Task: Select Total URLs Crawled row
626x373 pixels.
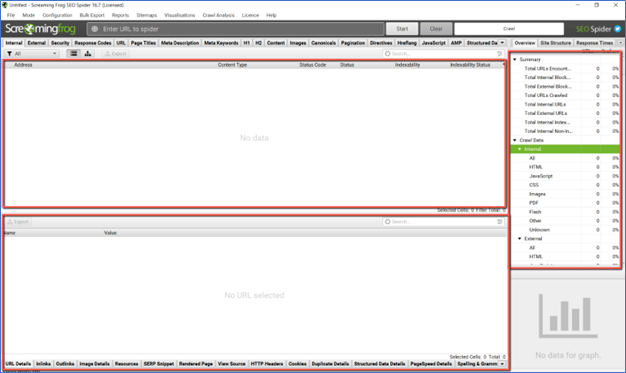Action: pos(565,95)
